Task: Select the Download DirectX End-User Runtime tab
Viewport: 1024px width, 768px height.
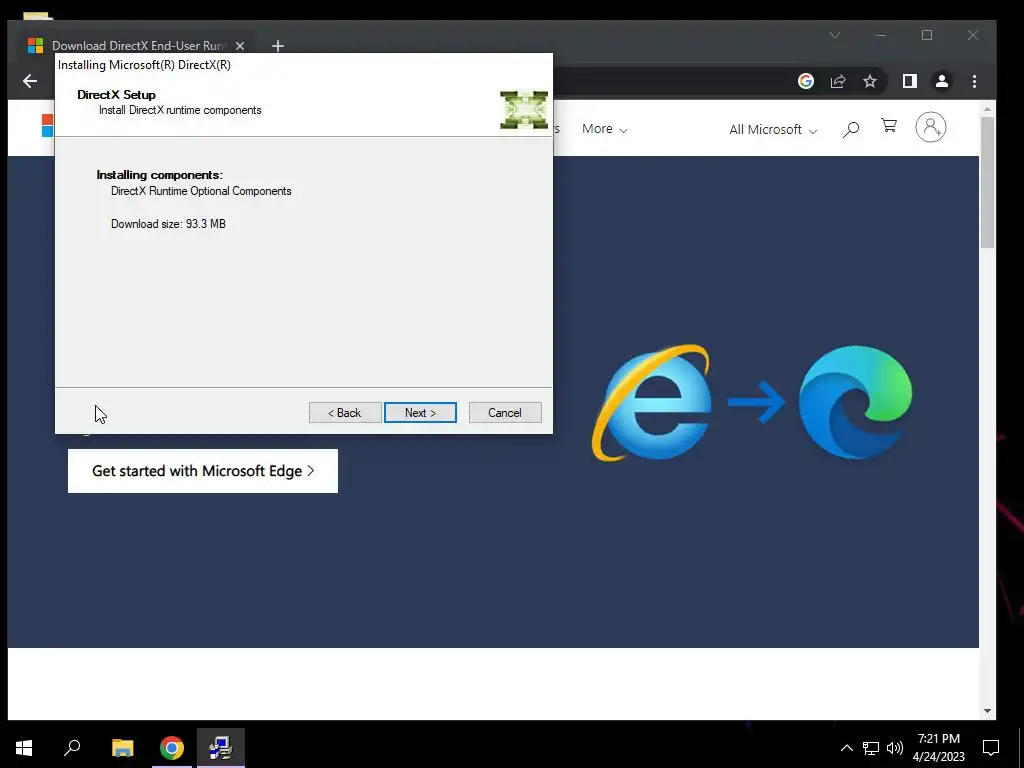Action: click(138, 46)
